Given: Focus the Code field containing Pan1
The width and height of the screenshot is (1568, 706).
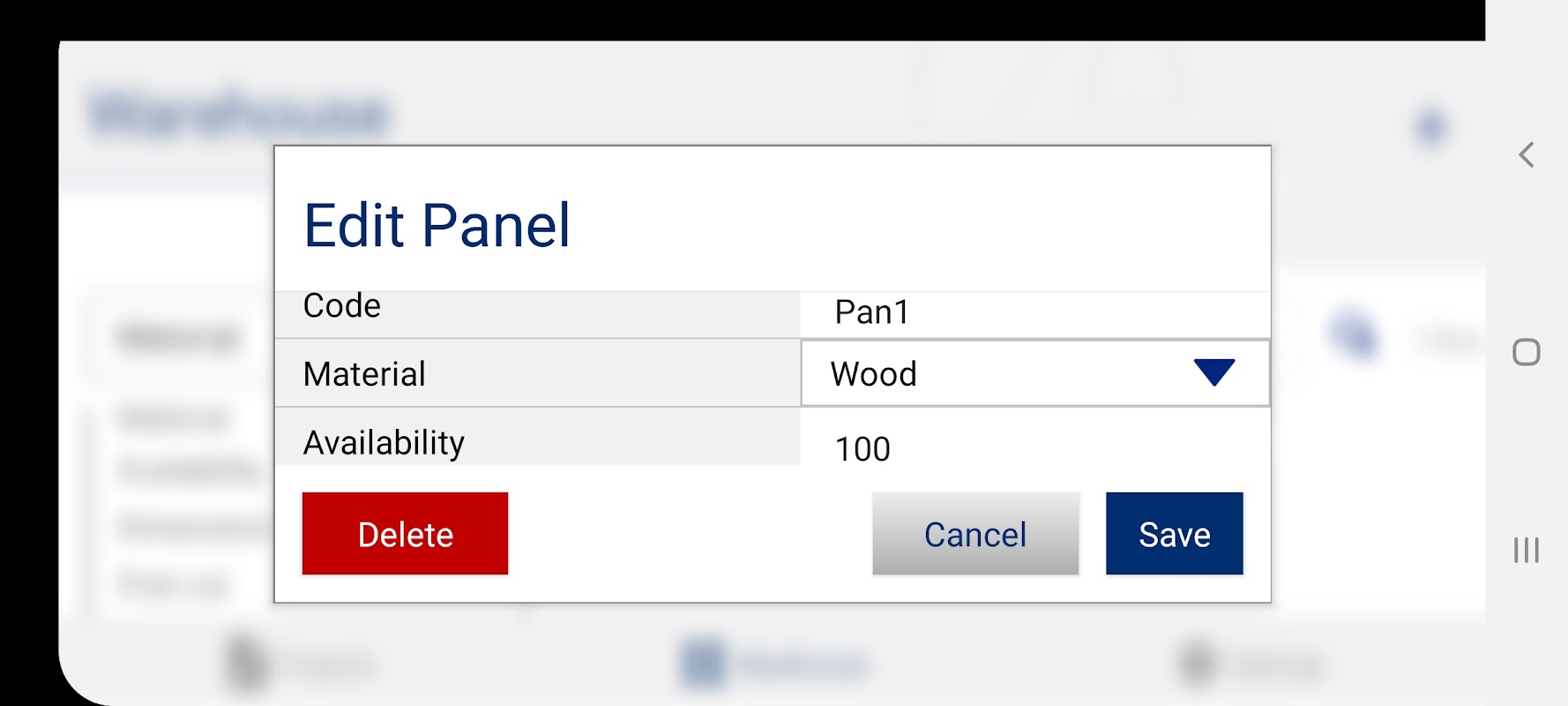Looking at the screenshot, I should (x=1035, y=312).
